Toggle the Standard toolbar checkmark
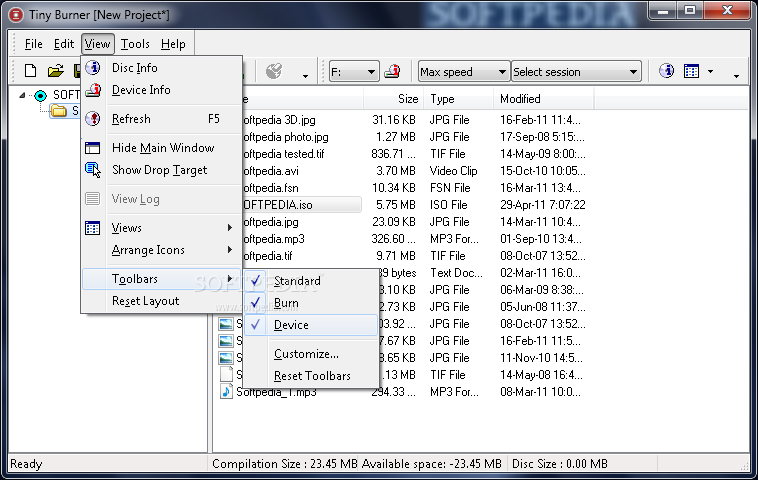758x480 pixels. click(x=256, y=280)
